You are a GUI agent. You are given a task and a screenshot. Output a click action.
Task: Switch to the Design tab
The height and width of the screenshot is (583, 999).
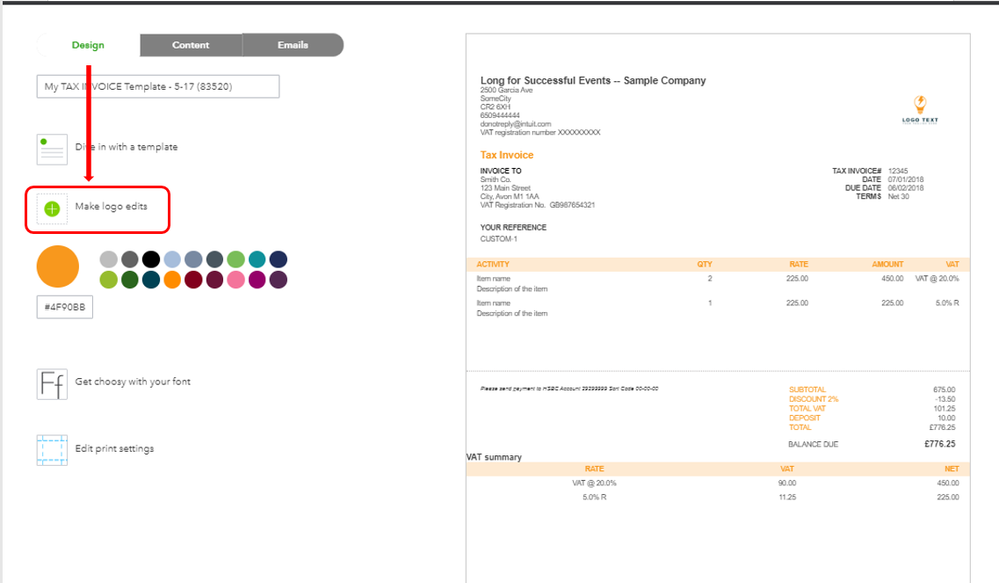coord(88,45)
